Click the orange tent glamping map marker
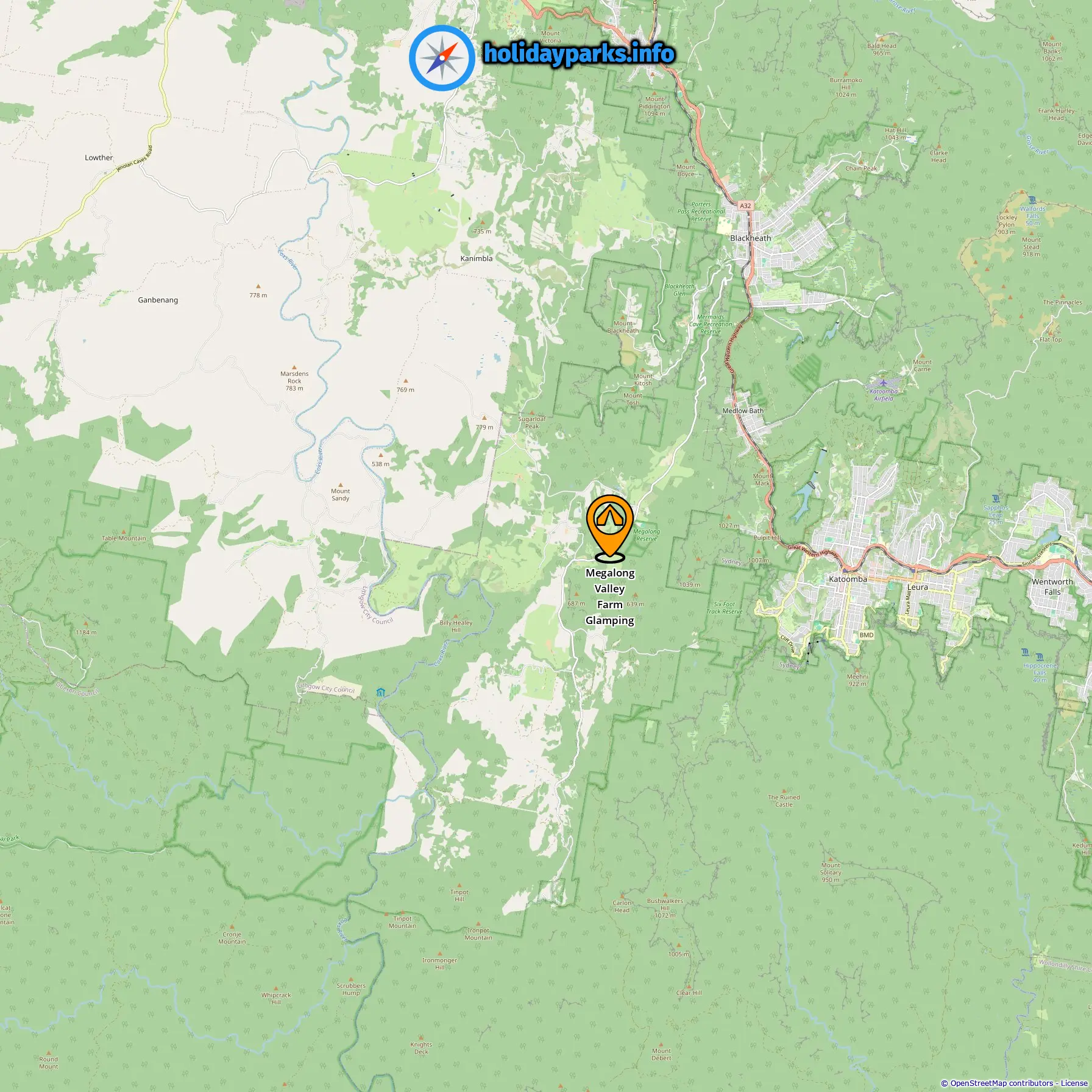Viewport: 1092px width, 1092px height. click(610, 528)
